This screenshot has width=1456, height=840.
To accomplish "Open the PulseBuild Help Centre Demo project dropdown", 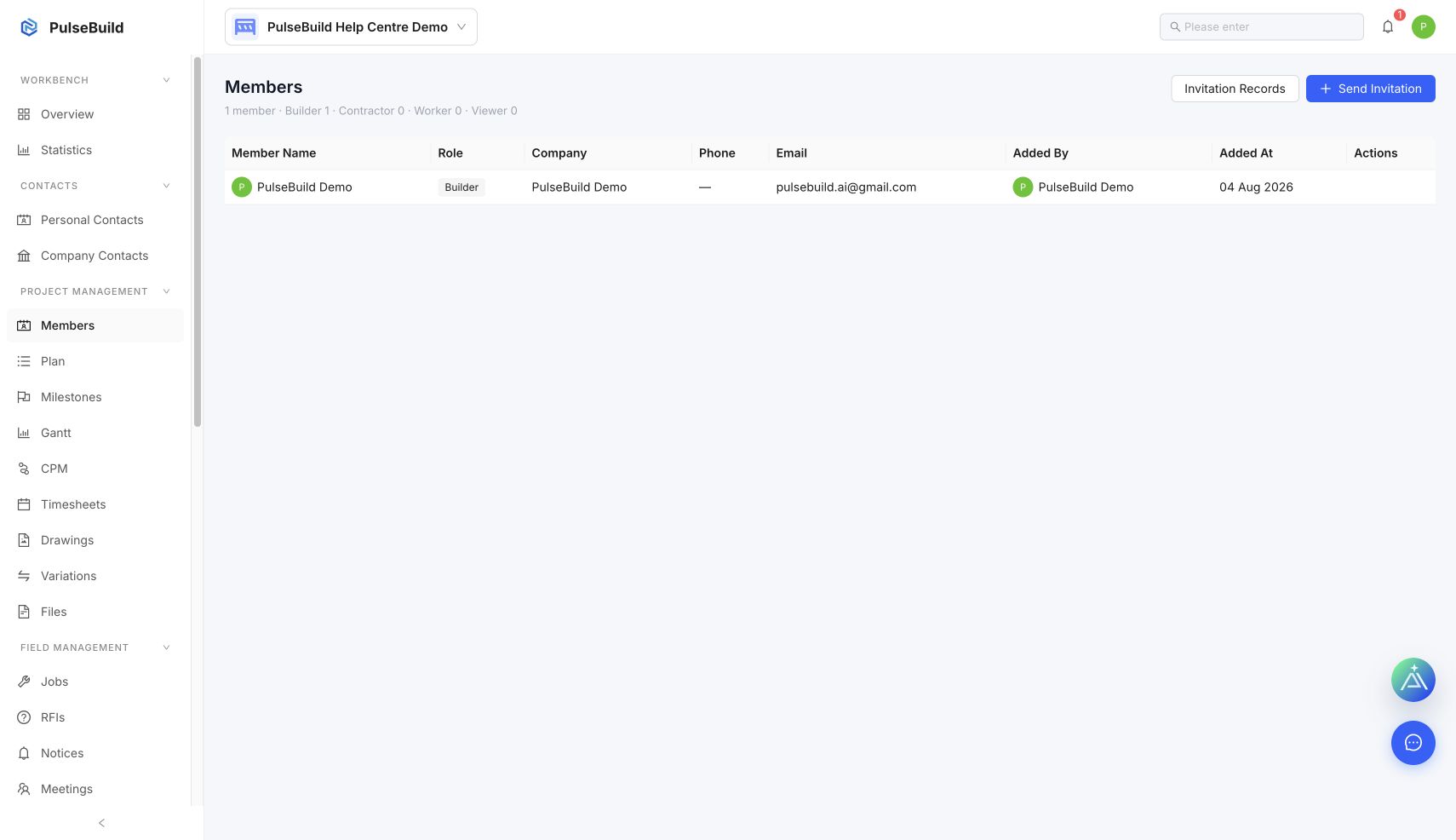I will [x=351, y=27].
